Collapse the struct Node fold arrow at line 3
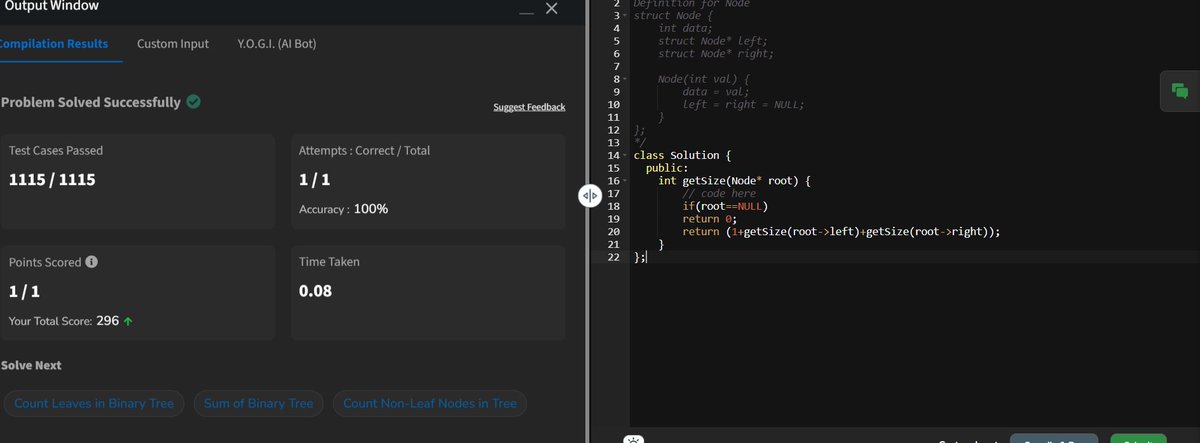Screen dimensions: 1200x443 [625, 16]
